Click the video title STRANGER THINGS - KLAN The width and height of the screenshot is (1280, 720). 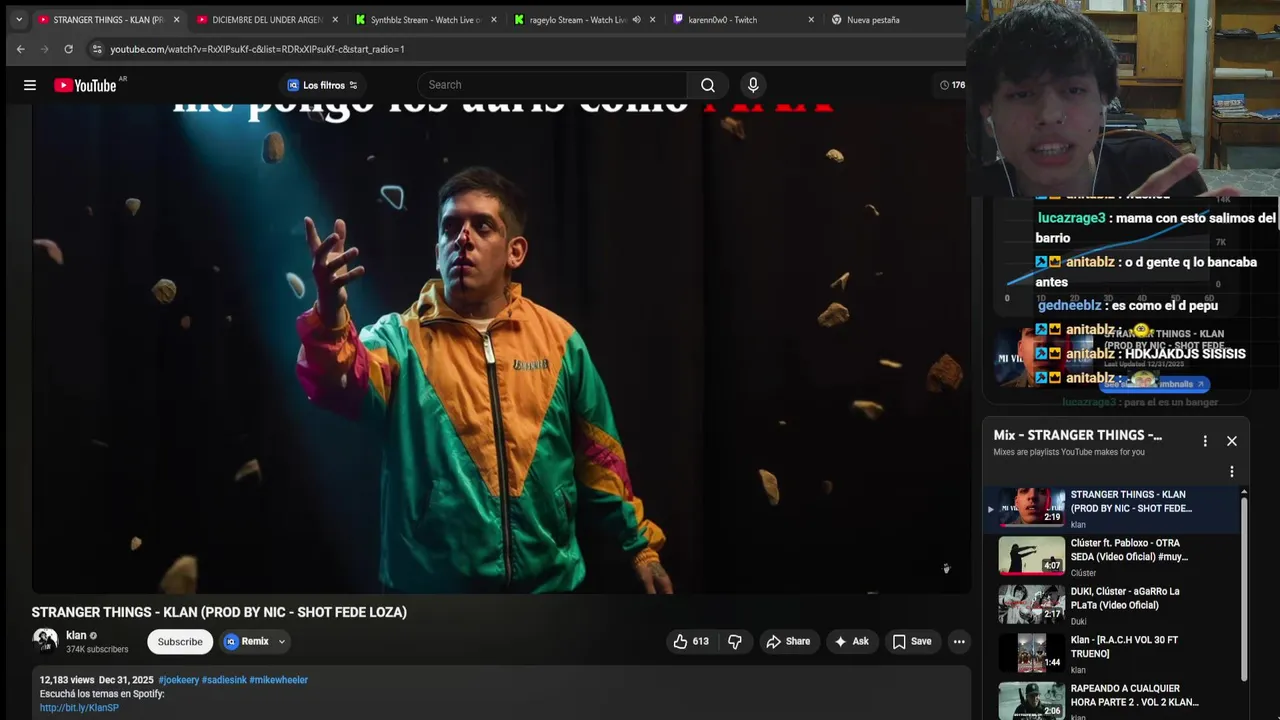click(219, 612)
